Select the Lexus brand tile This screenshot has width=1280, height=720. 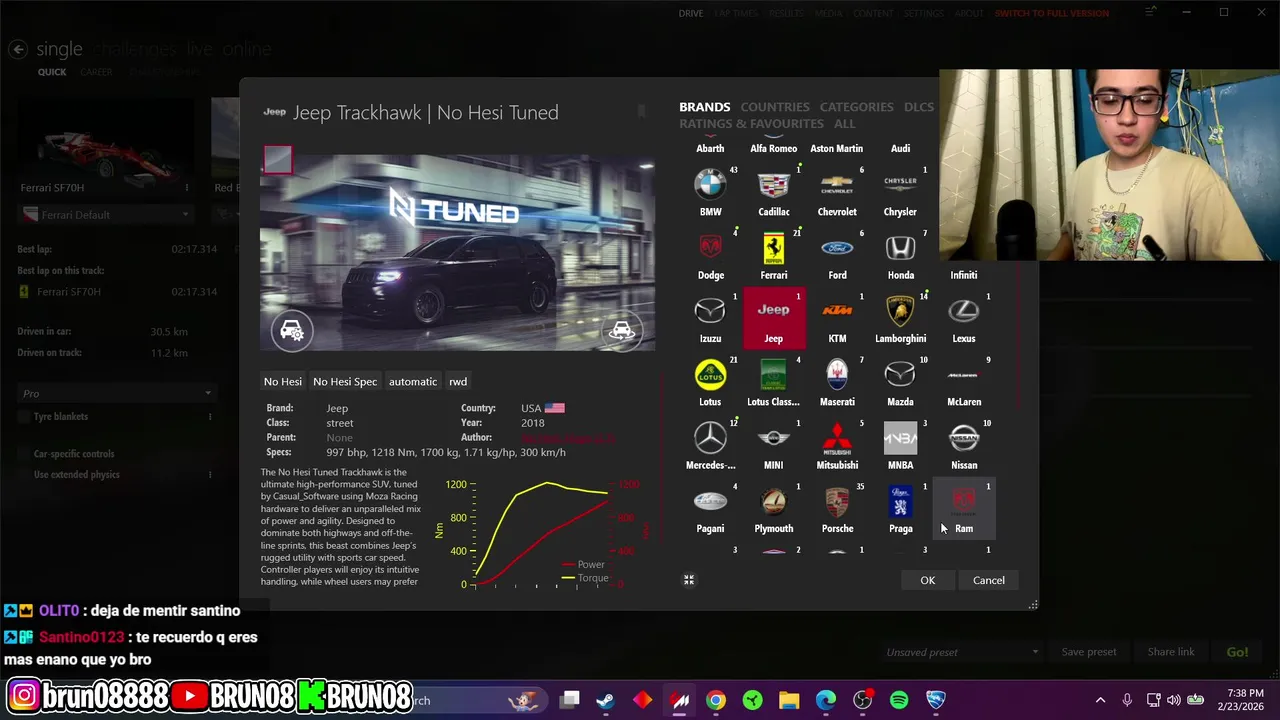point(964,318)
